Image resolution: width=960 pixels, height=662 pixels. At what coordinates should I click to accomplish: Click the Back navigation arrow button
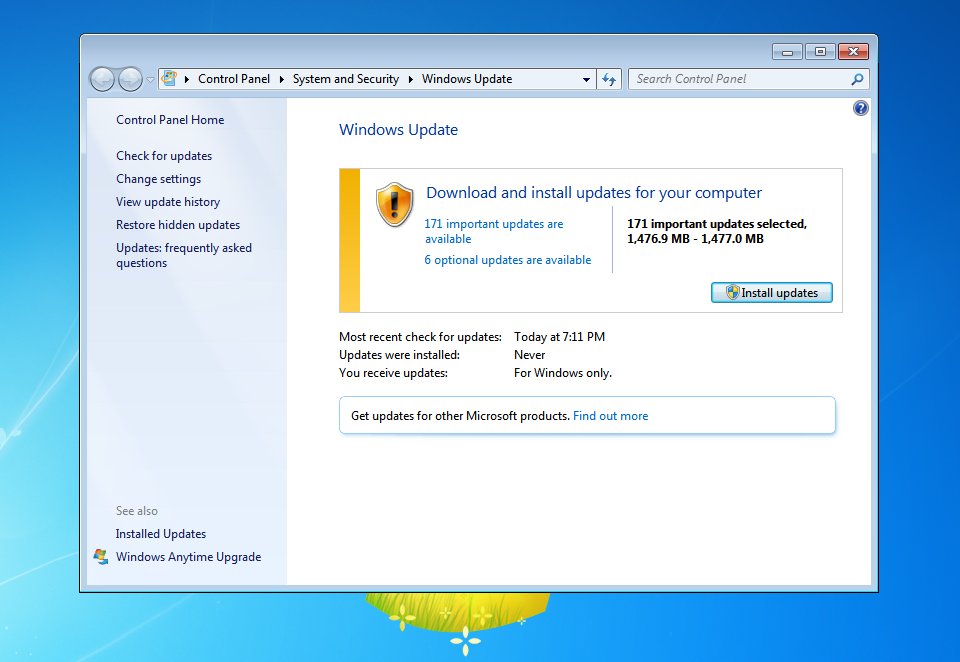[x=102, y=79]
